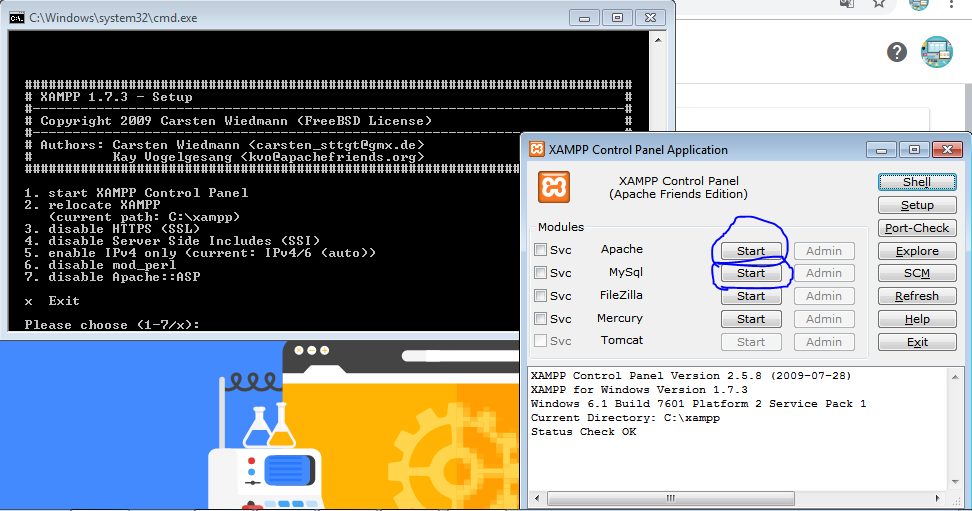Screen dimensions: 972x511
Task: Maximize the cmd.exe window
Action: 617,17
